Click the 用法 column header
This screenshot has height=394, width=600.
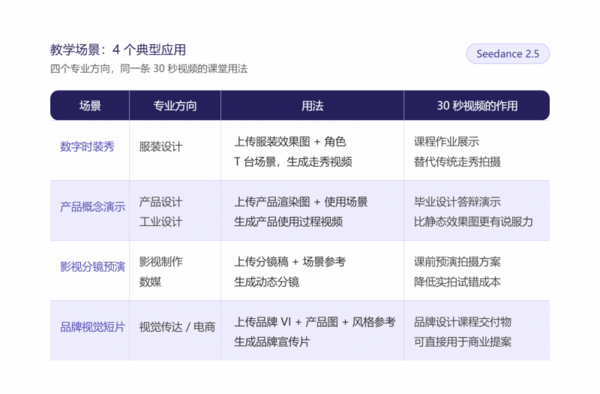pyautogui.click(x=312, y=106)
